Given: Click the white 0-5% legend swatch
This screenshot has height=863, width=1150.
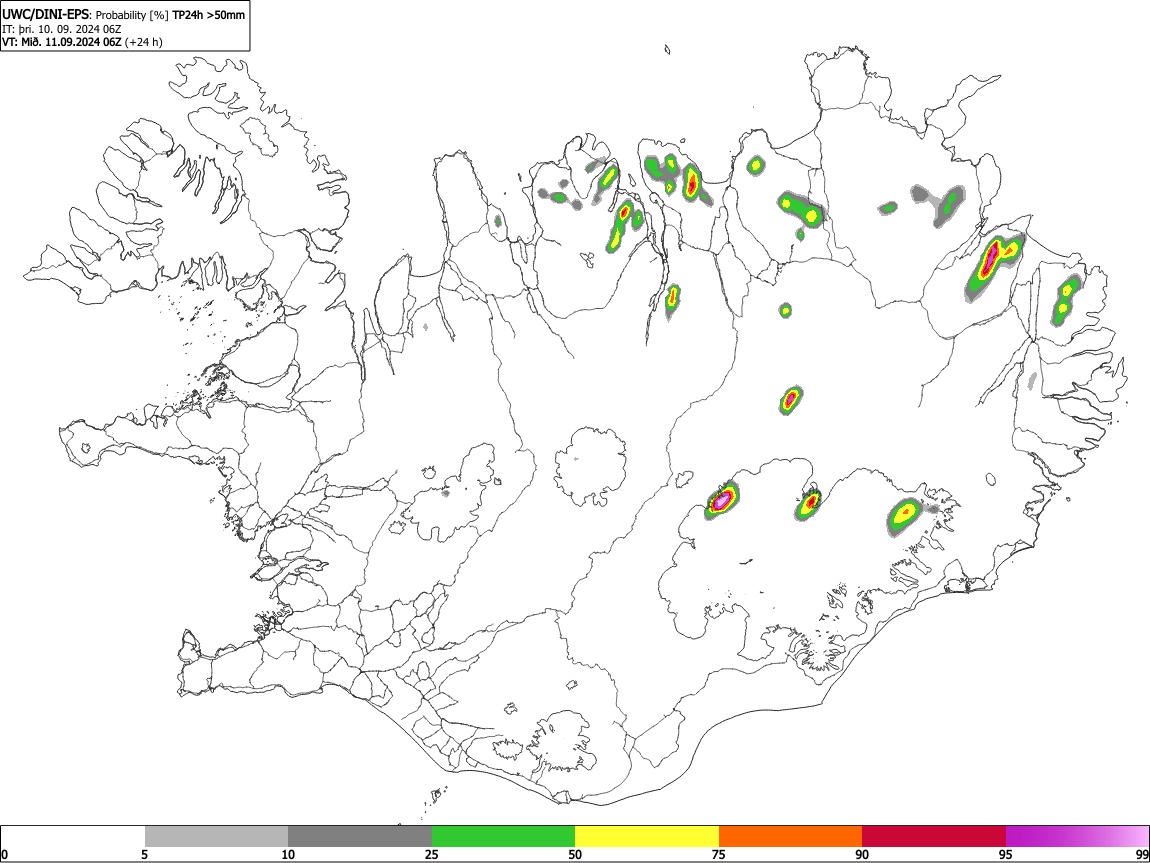Looking at the screenshot, I should pos(73,836).
